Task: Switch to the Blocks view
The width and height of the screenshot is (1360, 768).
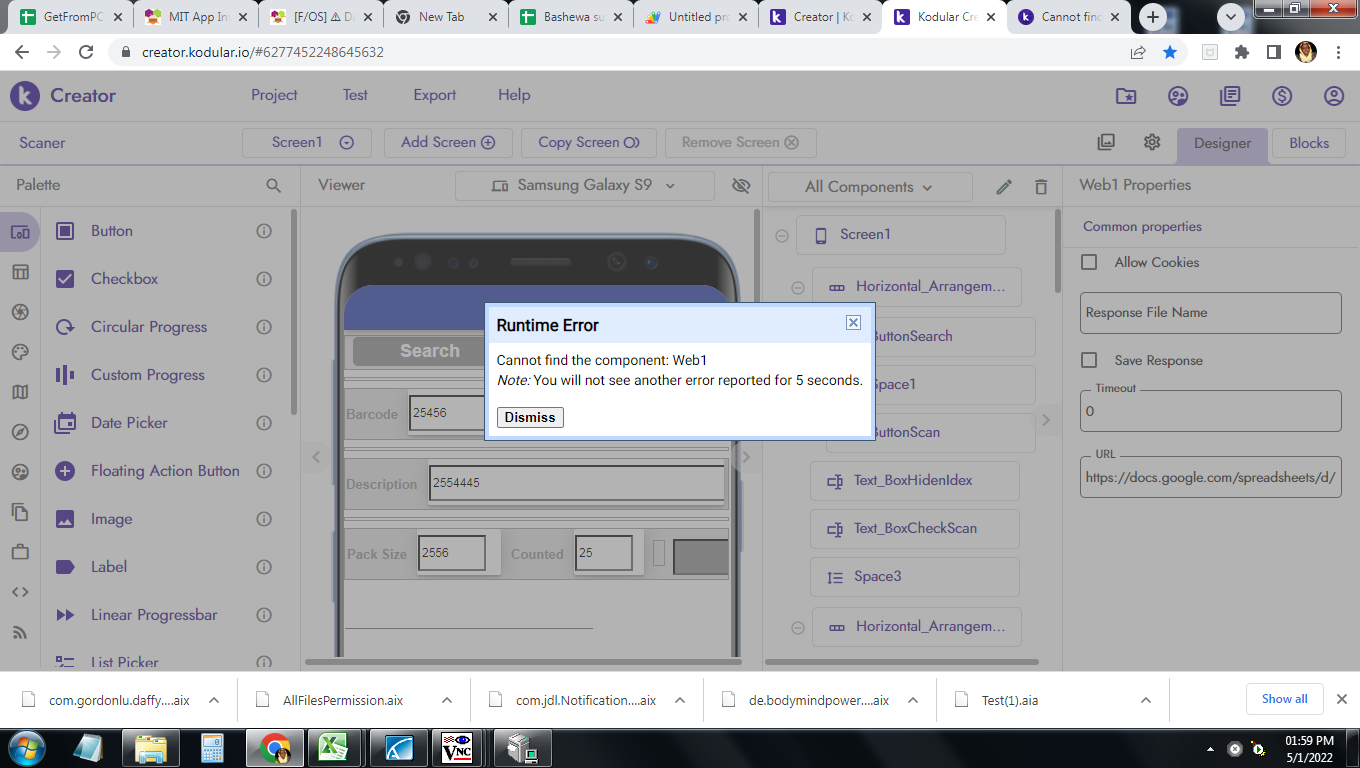Action: (x=1308, y=143)
